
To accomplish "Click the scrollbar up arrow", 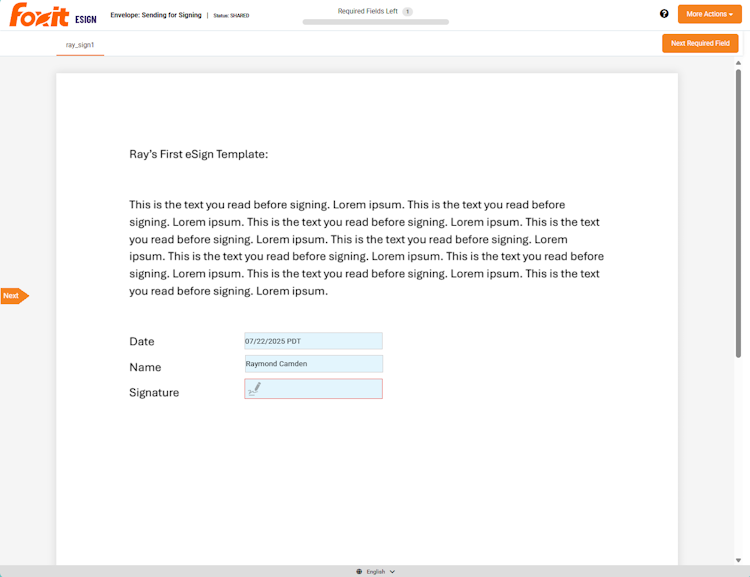I will [x=738, y=62].
